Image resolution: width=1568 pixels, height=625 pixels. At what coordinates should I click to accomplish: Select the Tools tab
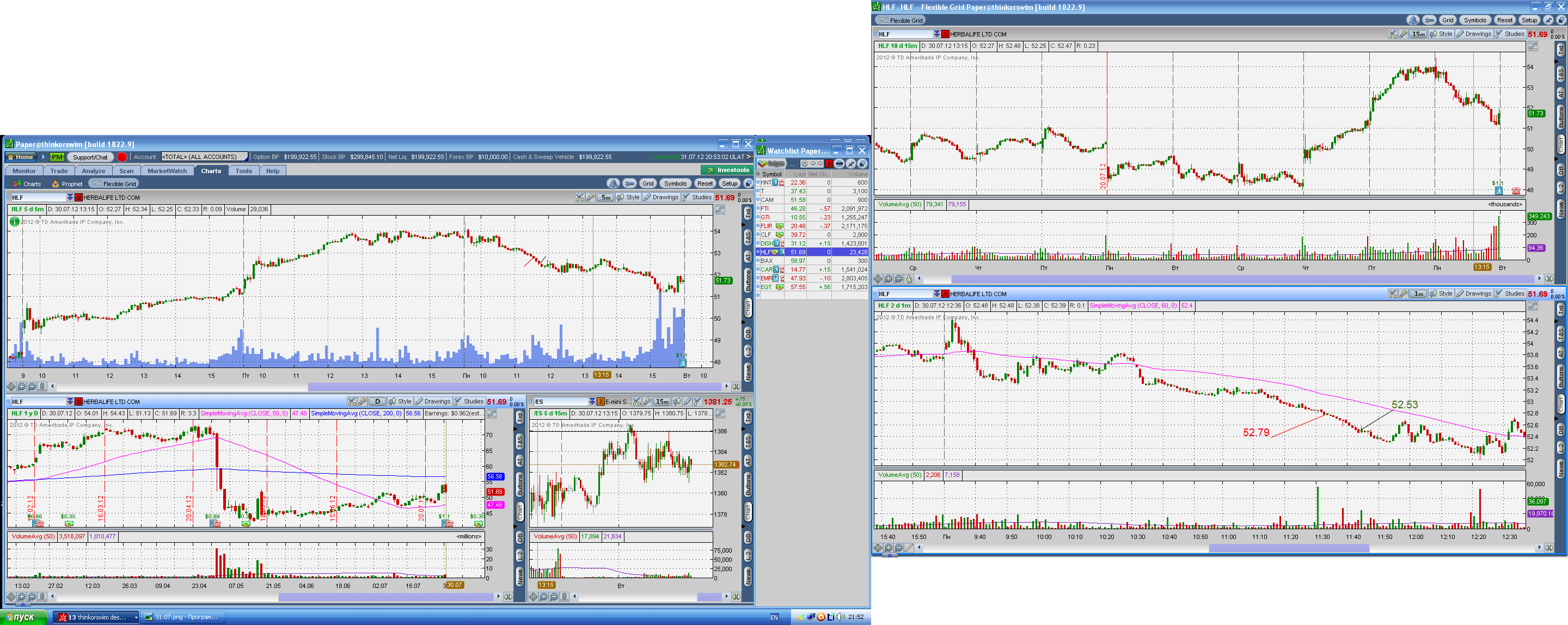[244, 171]
